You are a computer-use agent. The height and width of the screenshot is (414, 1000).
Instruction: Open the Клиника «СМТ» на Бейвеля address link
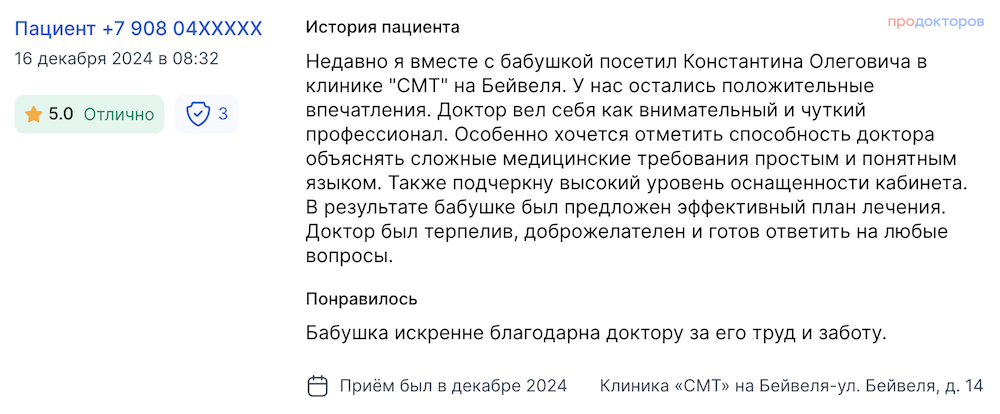791,386
